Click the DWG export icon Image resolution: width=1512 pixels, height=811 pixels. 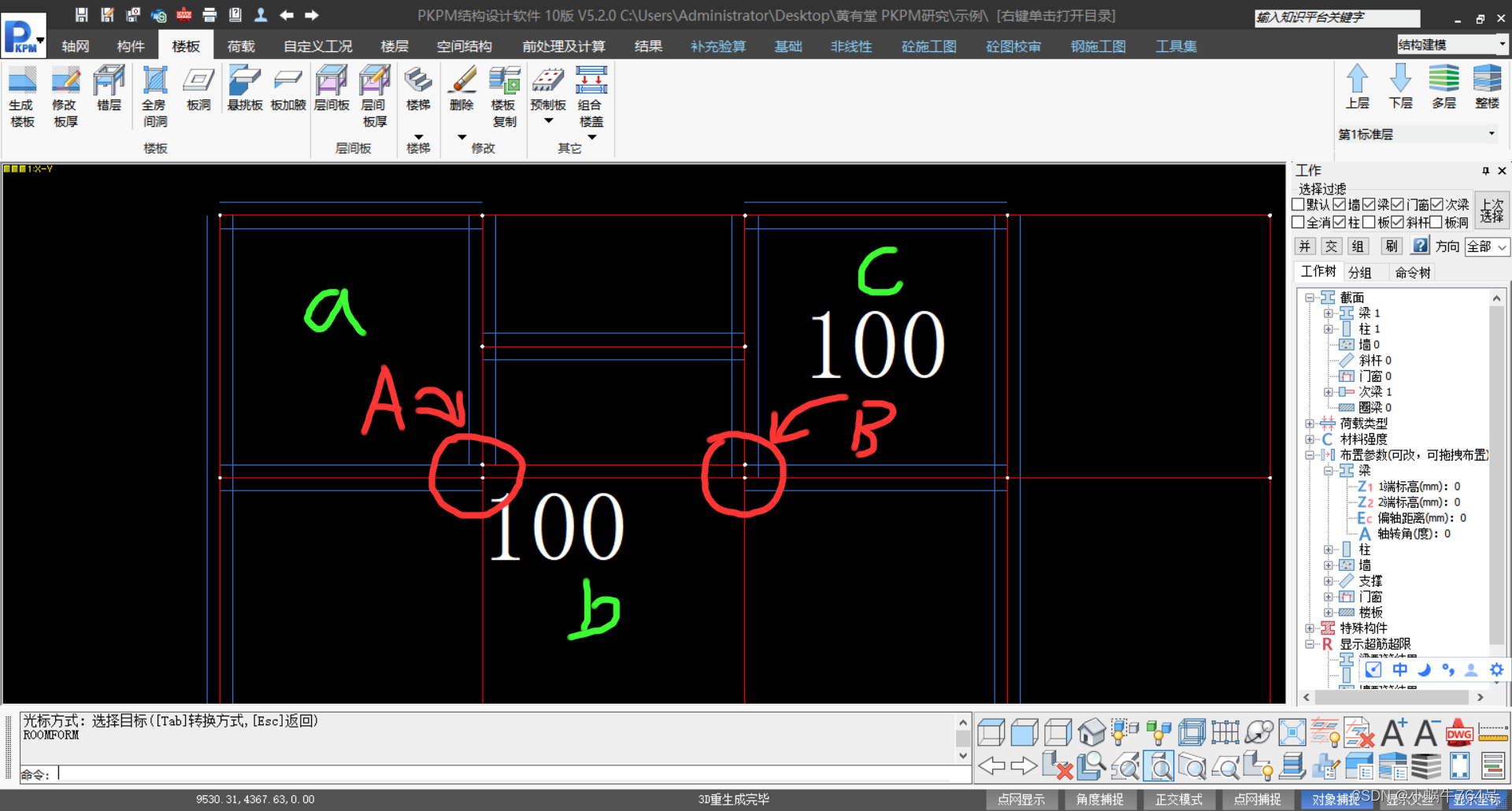click(1459, 733)
